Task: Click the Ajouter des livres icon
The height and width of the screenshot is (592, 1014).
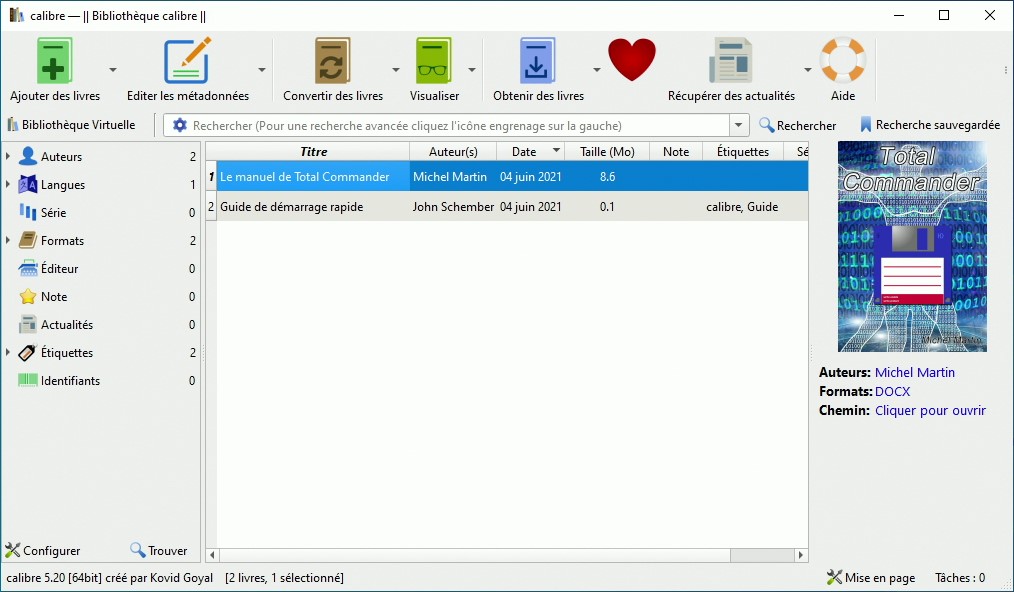Action: [55, 62]
